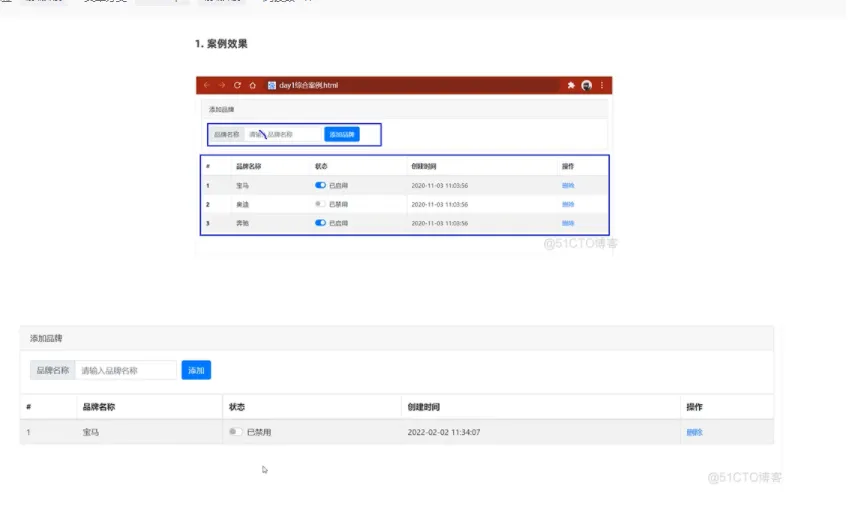Viewport: 848px width, 531px height.
Task: Click 删除 link in example row 3
Action: coord(568,223)
